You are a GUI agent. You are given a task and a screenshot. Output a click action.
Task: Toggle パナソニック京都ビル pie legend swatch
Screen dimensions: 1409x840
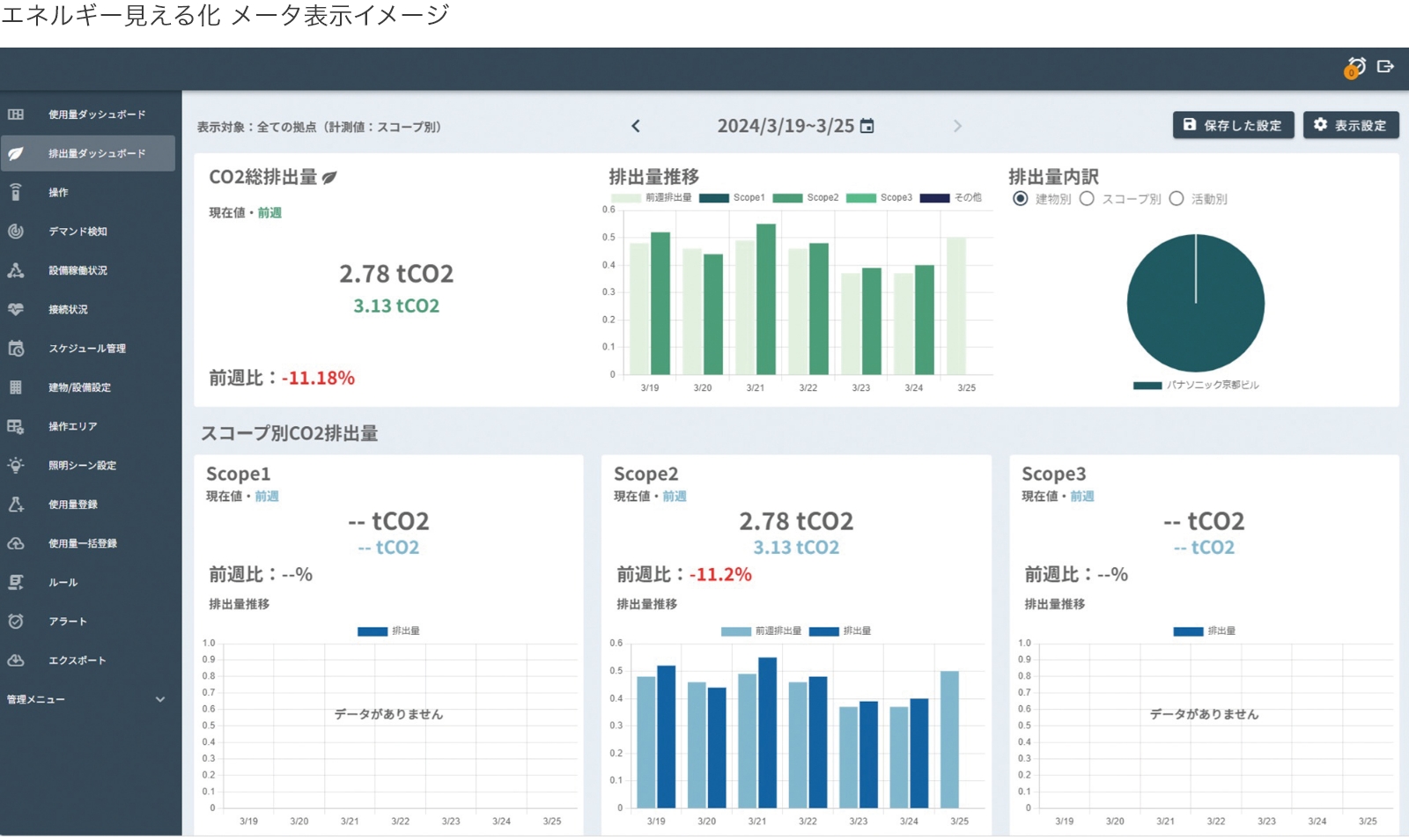1147,386
